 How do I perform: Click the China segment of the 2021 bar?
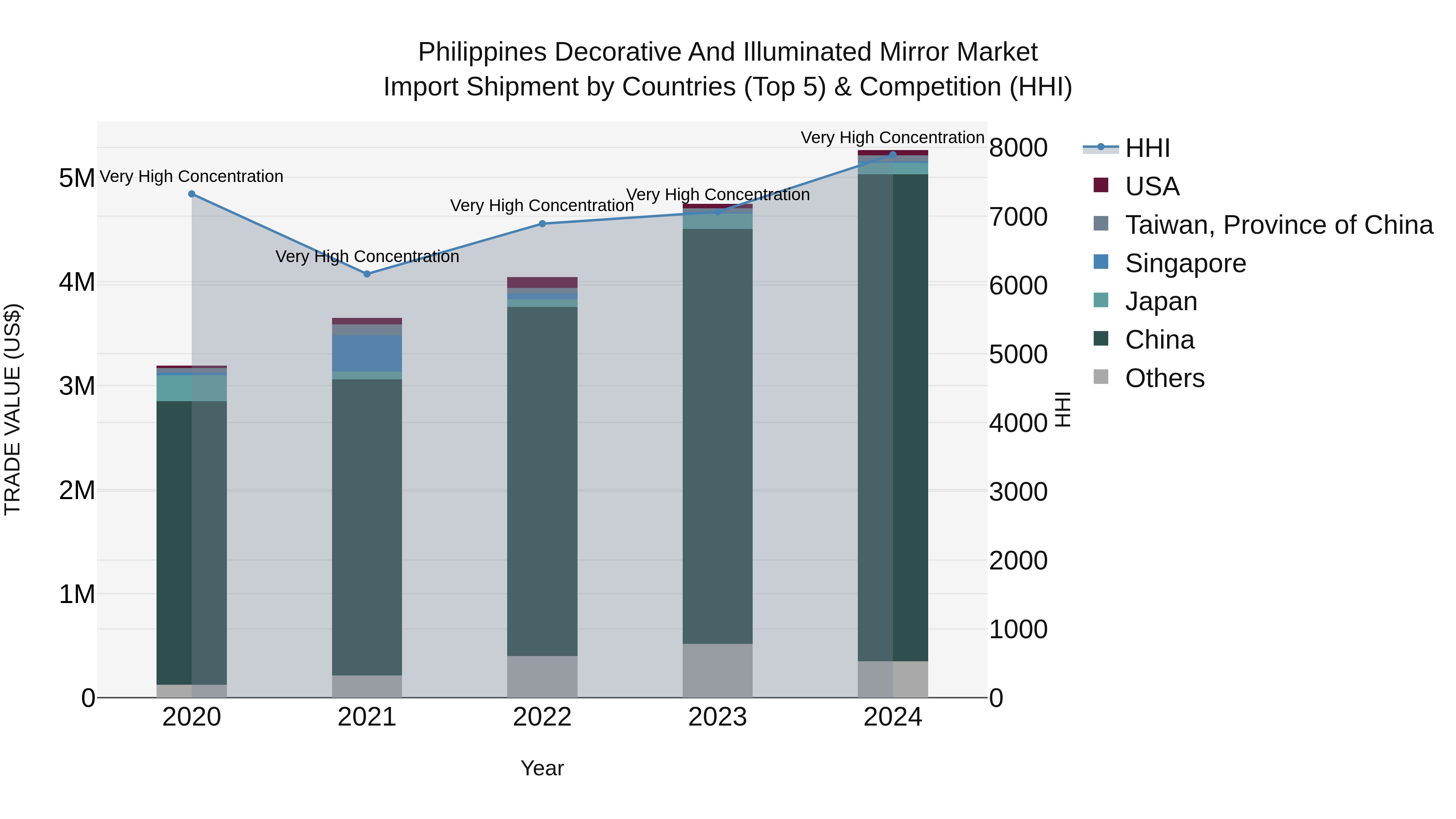click(367, 527)
